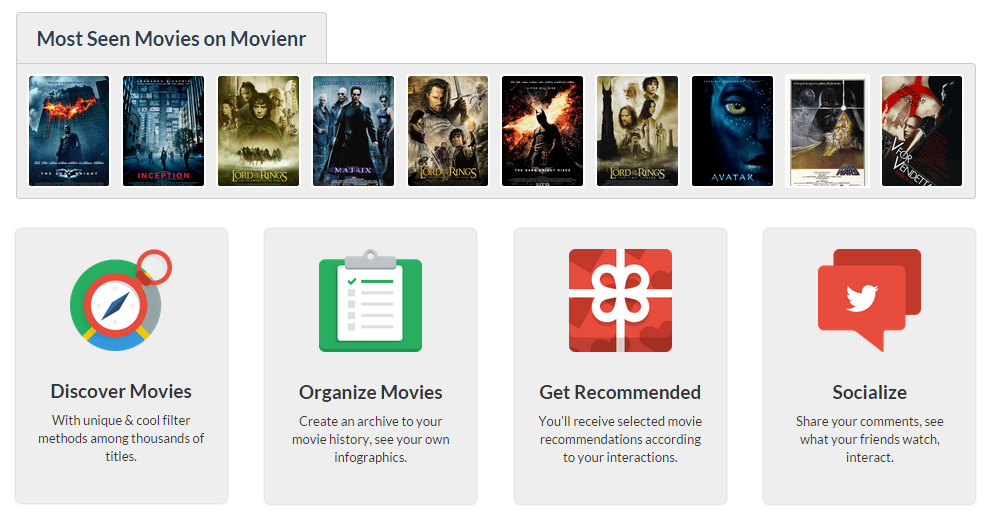Click the green clipboard Organize Movies icon
The image size is (994, 520).
370,301
